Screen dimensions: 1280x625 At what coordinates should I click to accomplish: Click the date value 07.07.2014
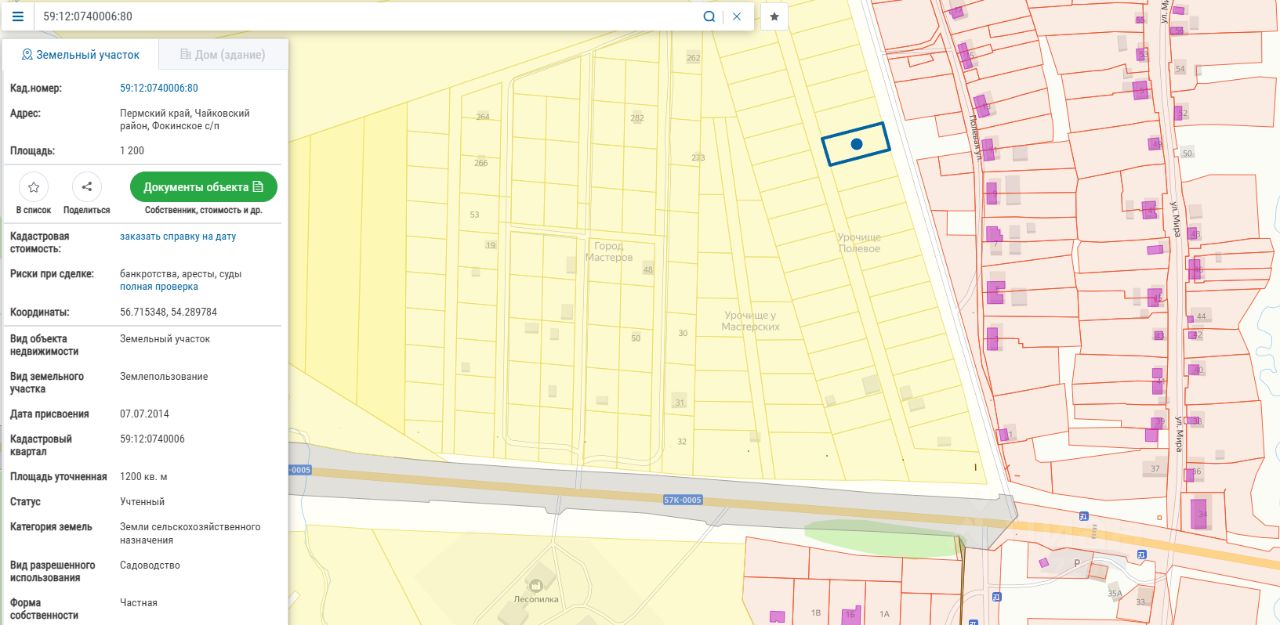click(x=146, y=414)
